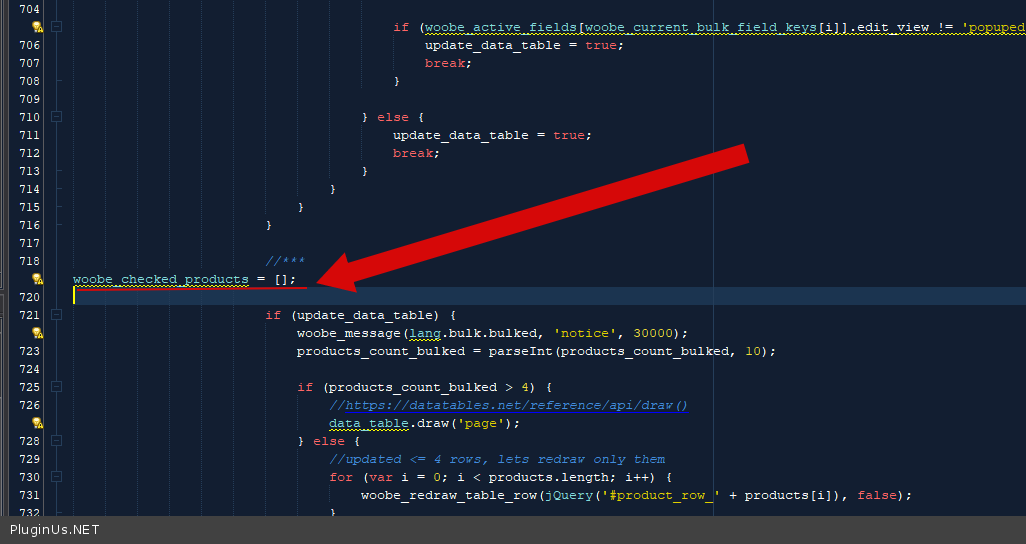Screen dimensions: 1026x544
Task: Collapse the fold at the woobe_active_fields if block
Action: point(57,27)
